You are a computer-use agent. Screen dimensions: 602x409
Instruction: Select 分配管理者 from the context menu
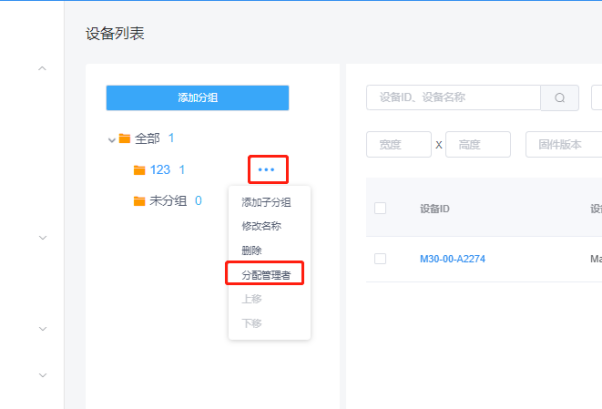pyautogui.click(x=265, y=274)
